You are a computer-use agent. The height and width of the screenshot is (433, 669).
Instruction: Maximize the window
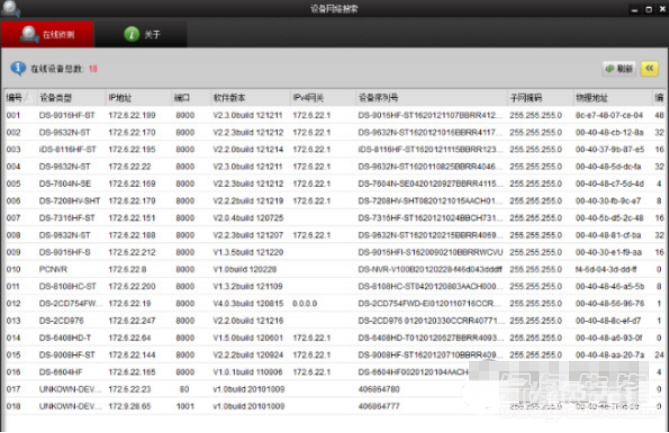649,9
